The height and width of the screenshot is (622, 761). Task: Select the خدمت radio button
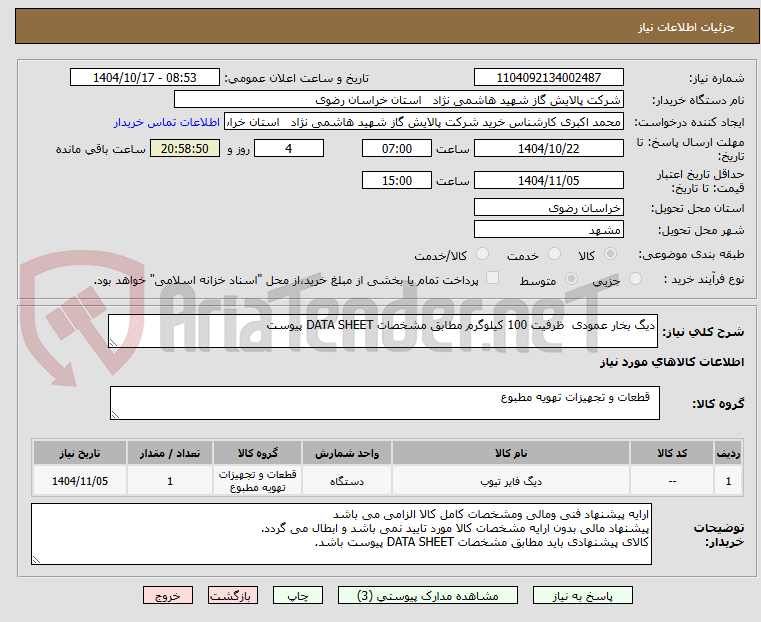554,254
